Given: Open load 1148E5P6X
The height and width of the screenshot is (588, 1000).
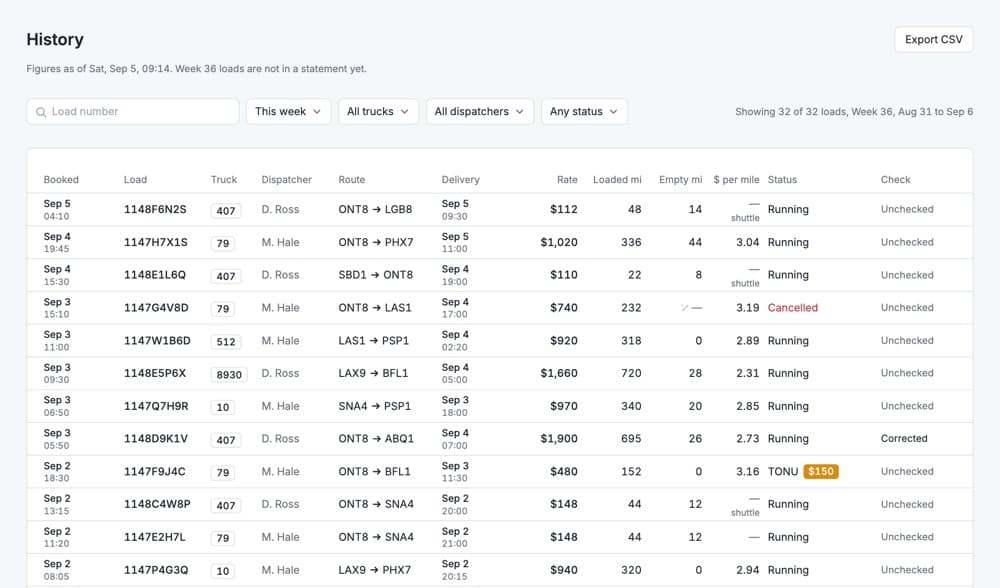Looking at the screenshot, I should point(155,373).
